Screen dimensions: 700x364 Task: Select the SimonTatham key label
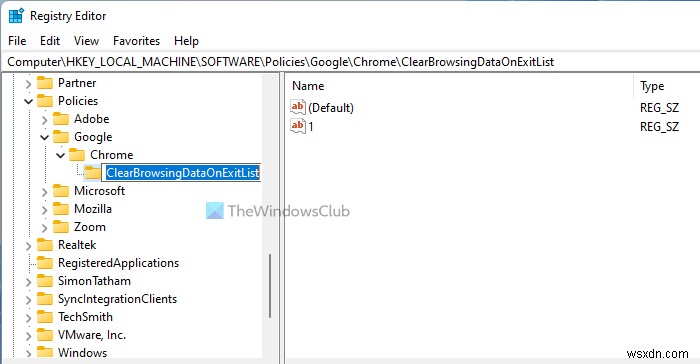coord(94,281)
